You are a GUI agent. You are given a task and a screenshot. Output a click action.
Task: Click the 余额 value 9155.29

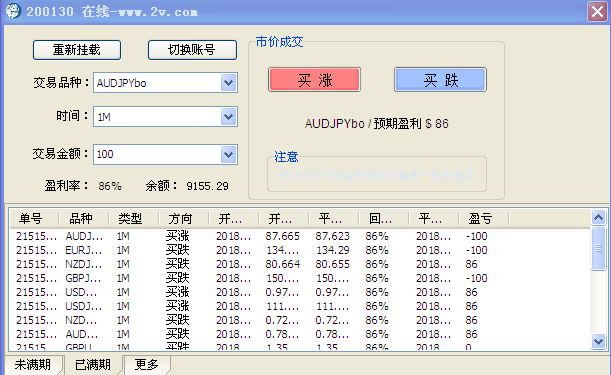pos(207,186)
